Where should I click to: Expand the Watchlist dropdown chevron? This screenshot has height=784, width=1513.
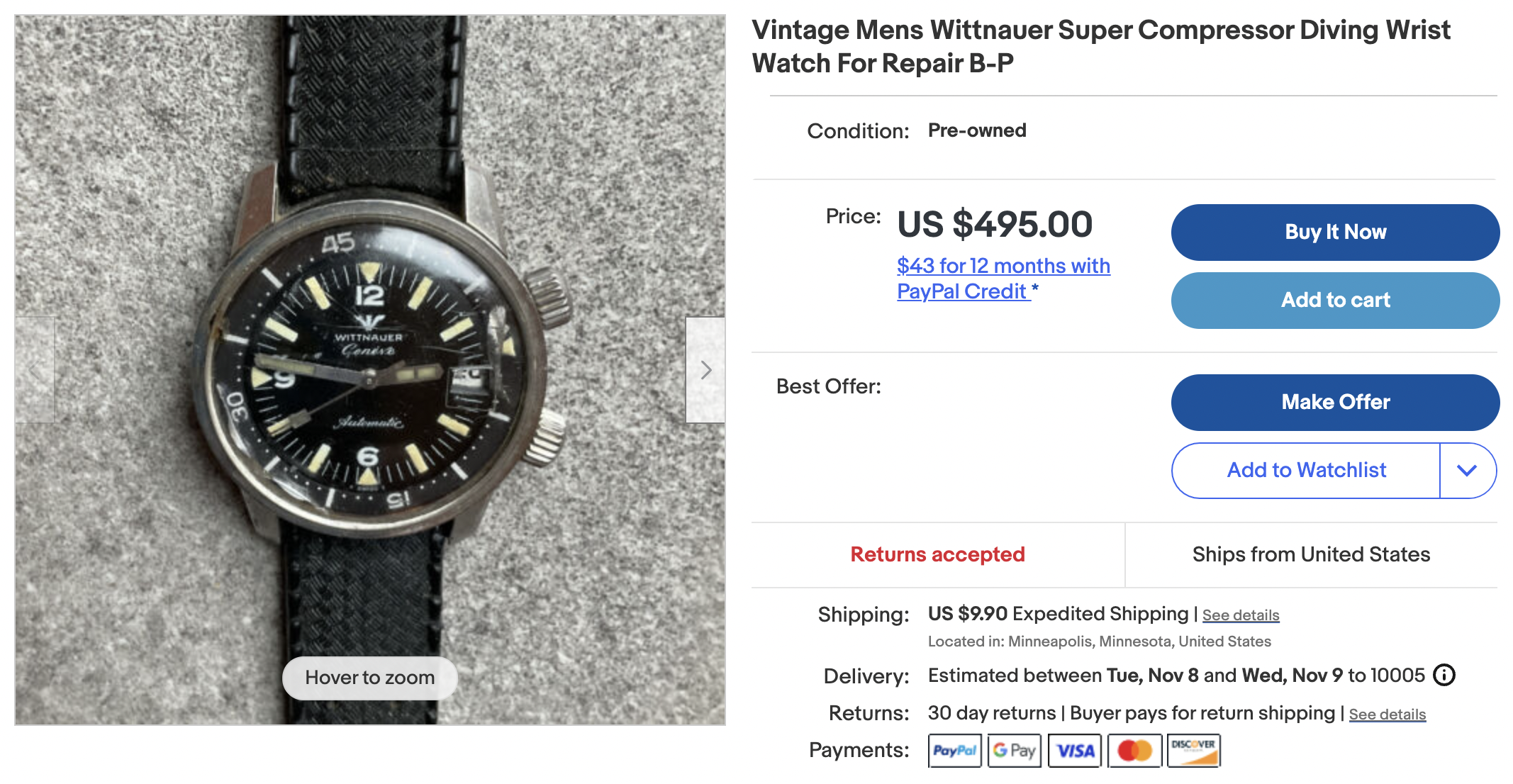1468,471
